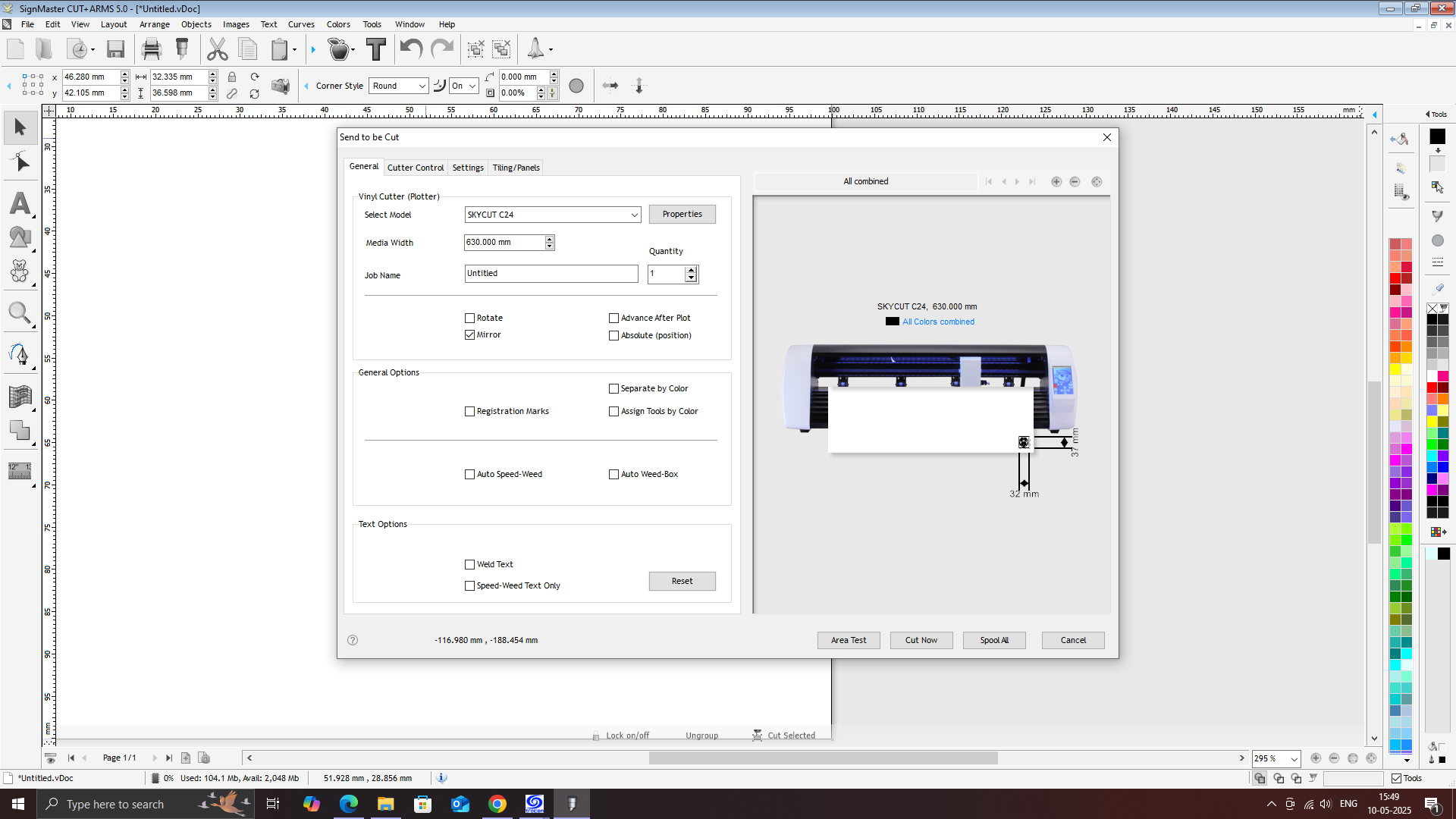The width and height of the screenshot is (1456, 819).
Task: Click the Print toolbar icon
Action: coord(152,50)
